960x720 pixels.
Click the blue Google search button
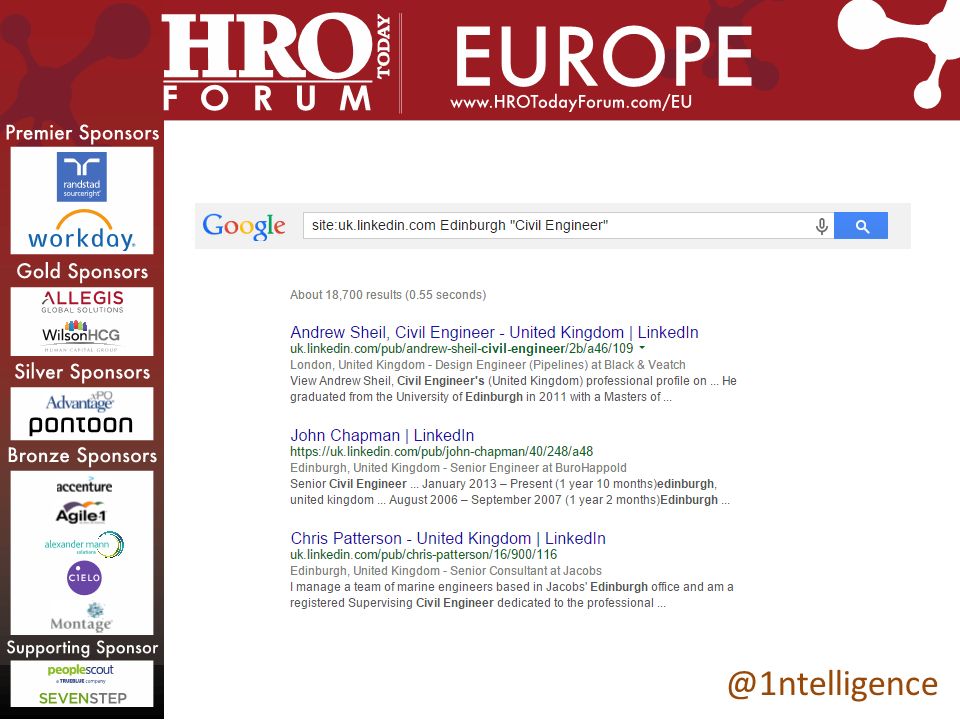(860, 226)
